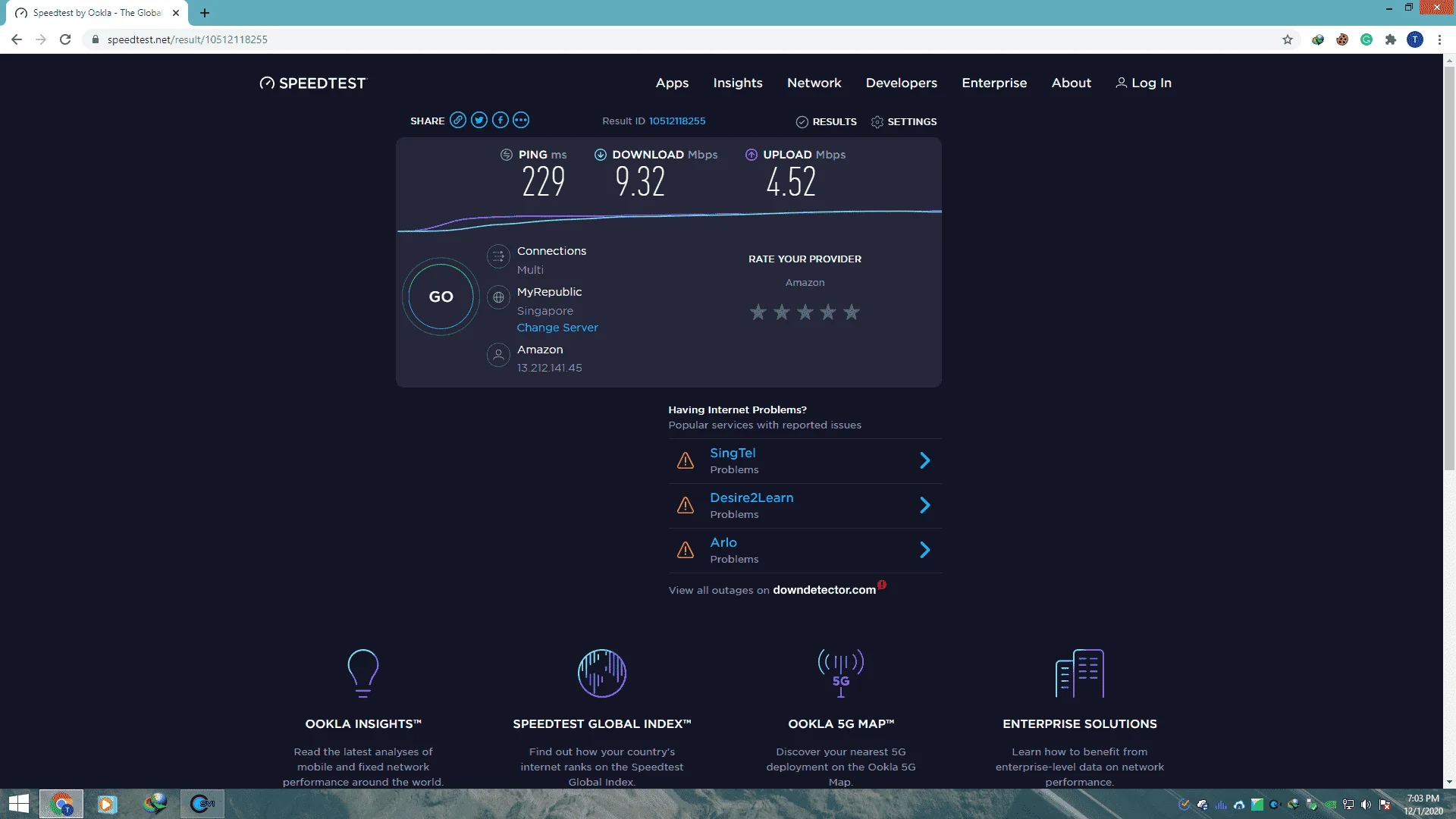Open Desire2Learn problems entry
1456x819 pixels.
click(805, 506)
